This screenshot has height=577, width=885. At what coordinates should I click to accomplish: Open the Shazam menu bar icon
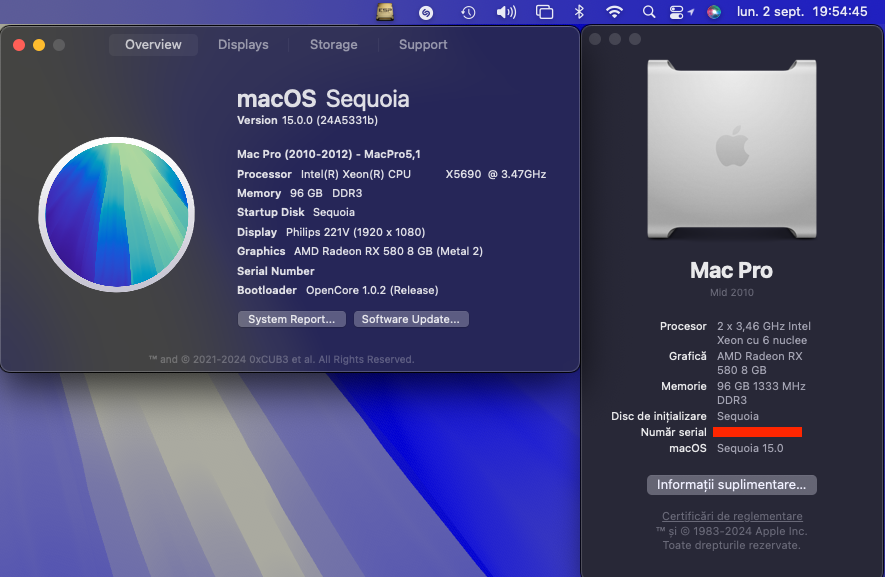click(x=426, y=12)
